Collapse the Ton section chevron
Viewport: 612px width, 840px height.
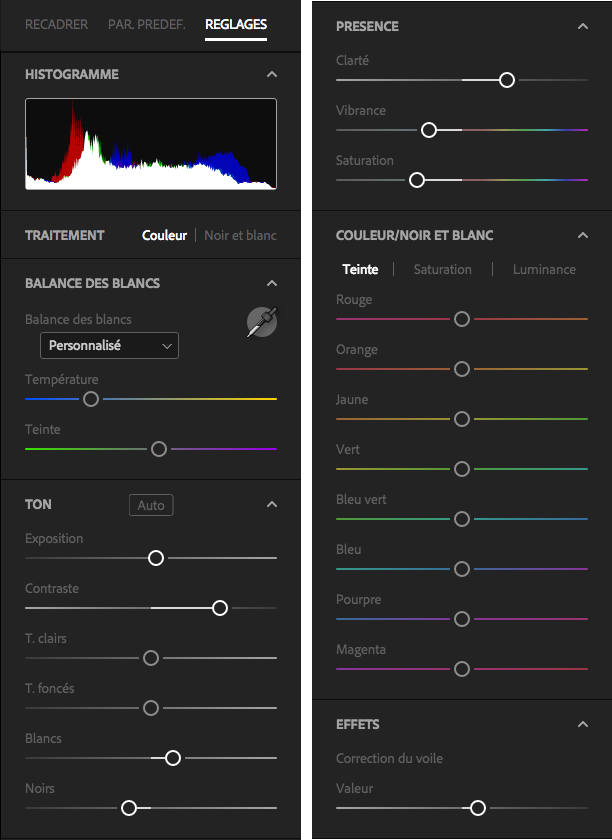click(x=272, y=504)
